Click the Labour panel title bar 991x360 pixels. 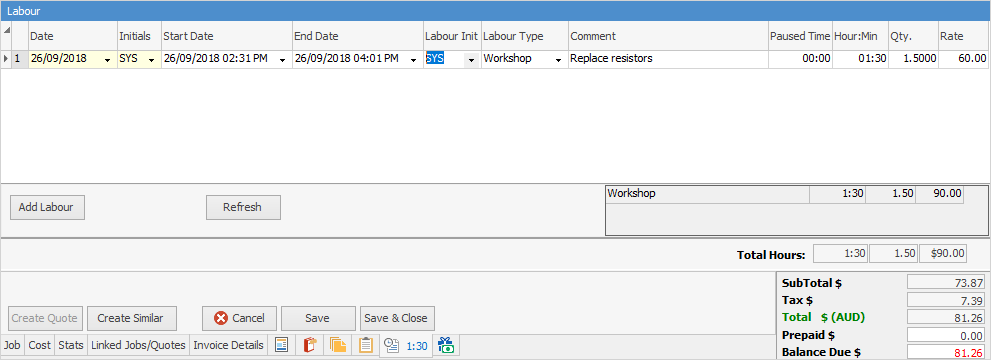click(x=496, y=11)
